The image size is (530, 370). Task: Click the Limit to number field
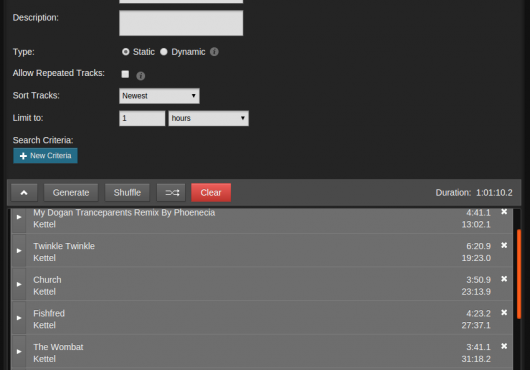[142, 118]
